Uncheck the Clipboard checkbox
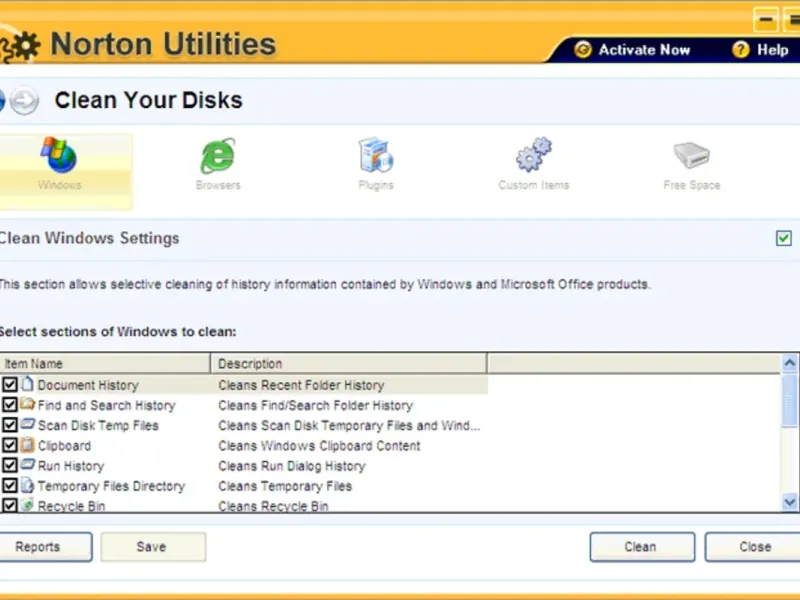 point(10,445)
